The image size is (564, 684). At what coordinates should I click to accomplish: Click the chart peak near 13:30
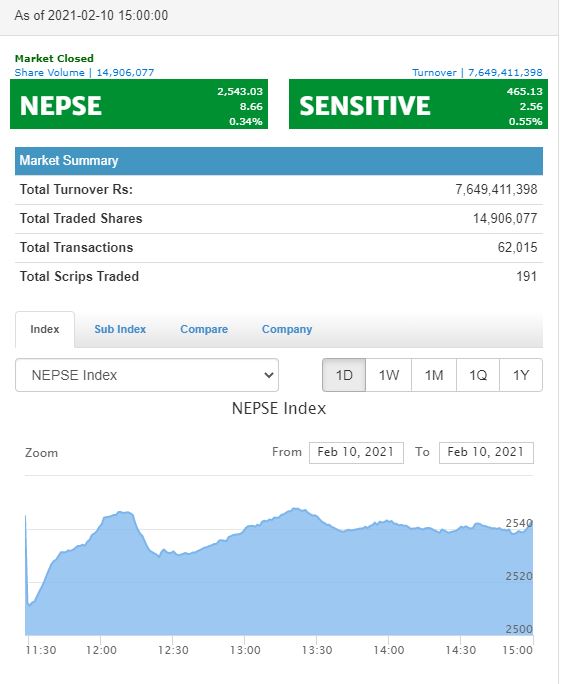297,509
